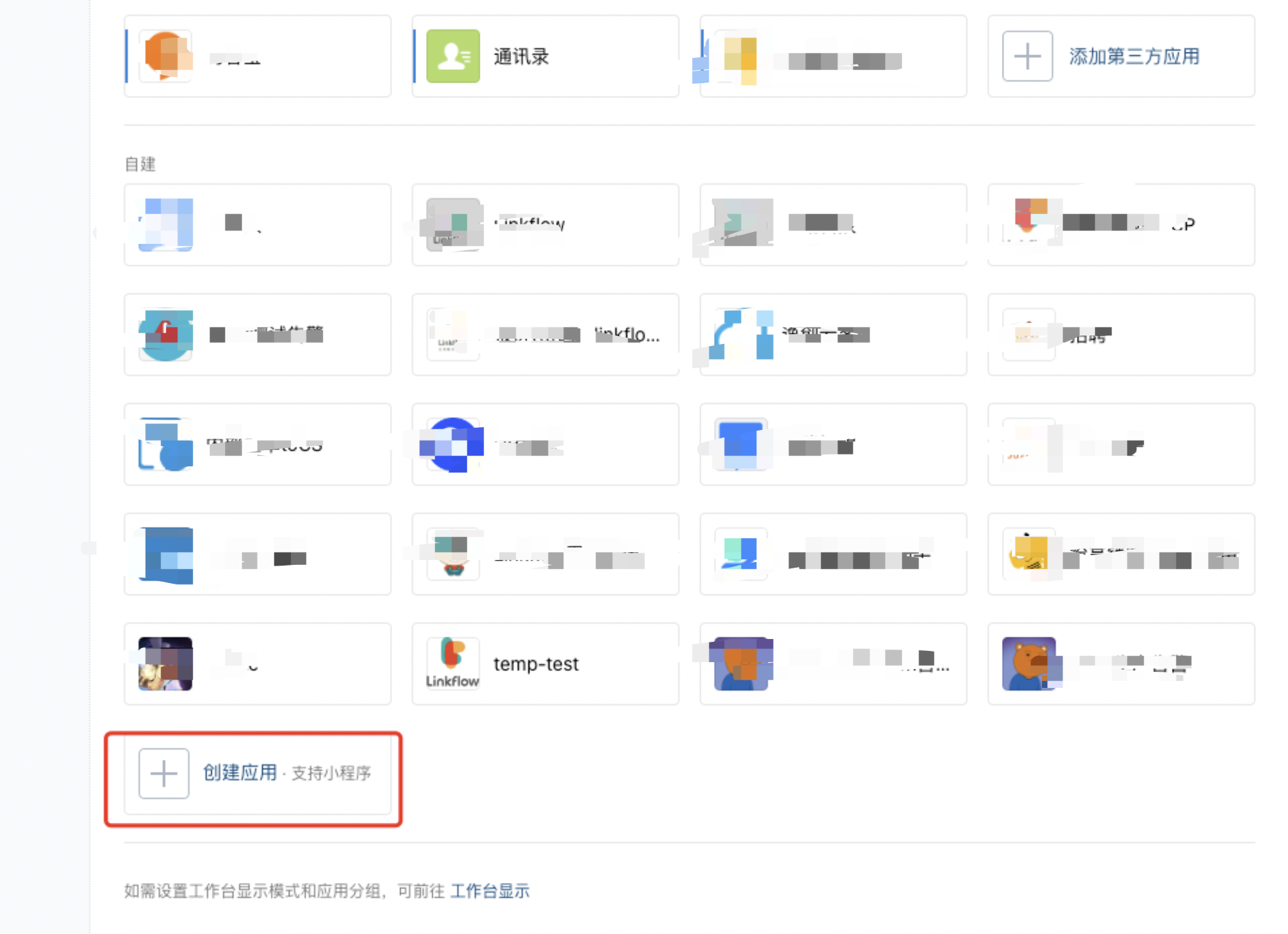This screenshot has height=934, width=1288.
Task: Open the 工作台显示 link
Action: click(490, 891)
